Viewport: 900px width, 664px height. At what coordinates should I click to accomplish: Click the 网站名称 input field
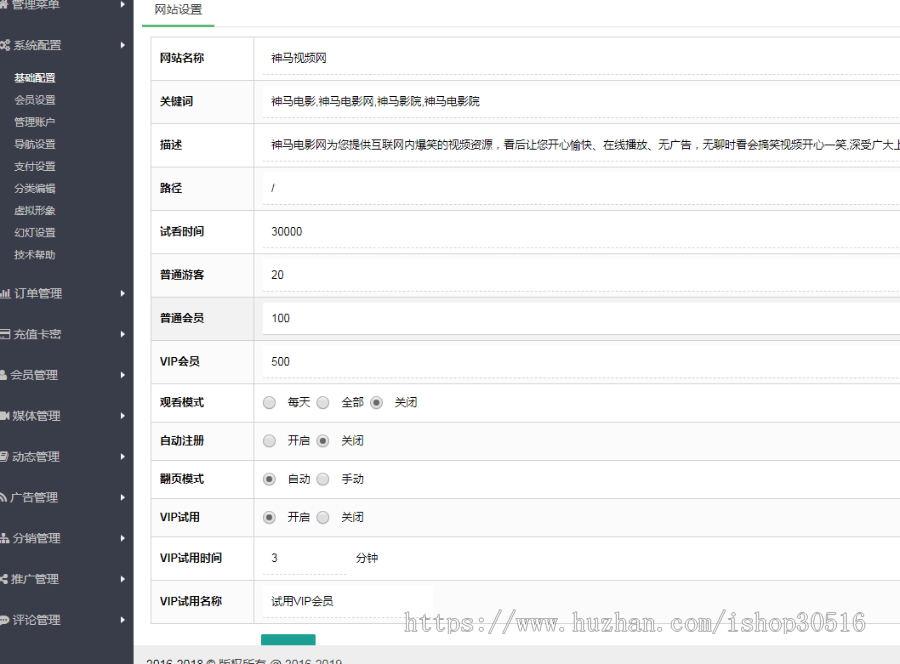(x=580, y=58)
